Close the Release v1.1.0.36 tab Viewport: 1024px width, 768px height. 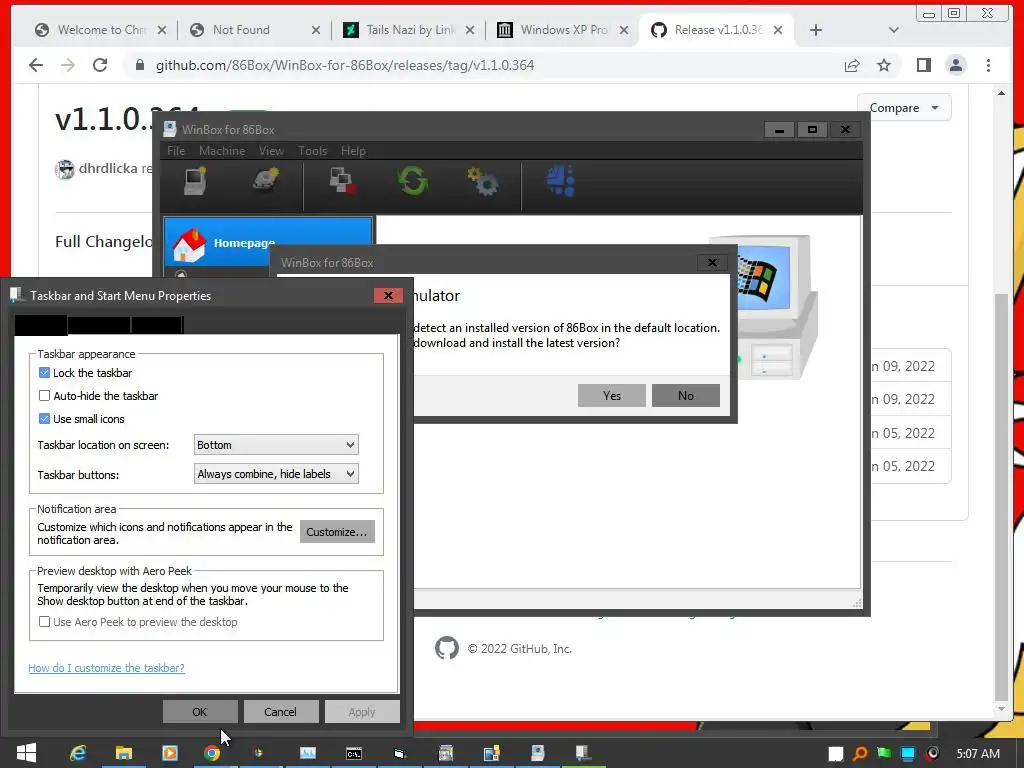pyautogui.click(x=778, y=30)
